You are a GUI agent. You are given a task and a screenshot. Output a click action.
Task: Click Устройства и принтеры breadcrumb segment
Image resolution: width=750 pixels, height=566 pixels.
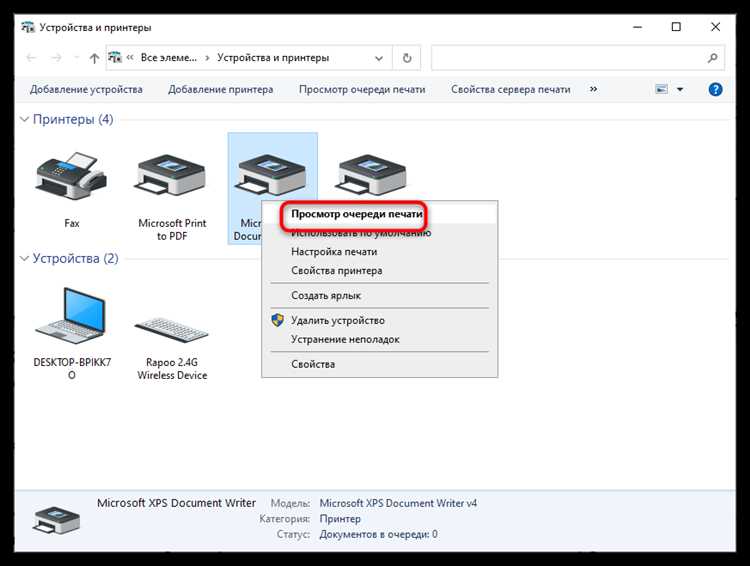(x=273, y=58)
